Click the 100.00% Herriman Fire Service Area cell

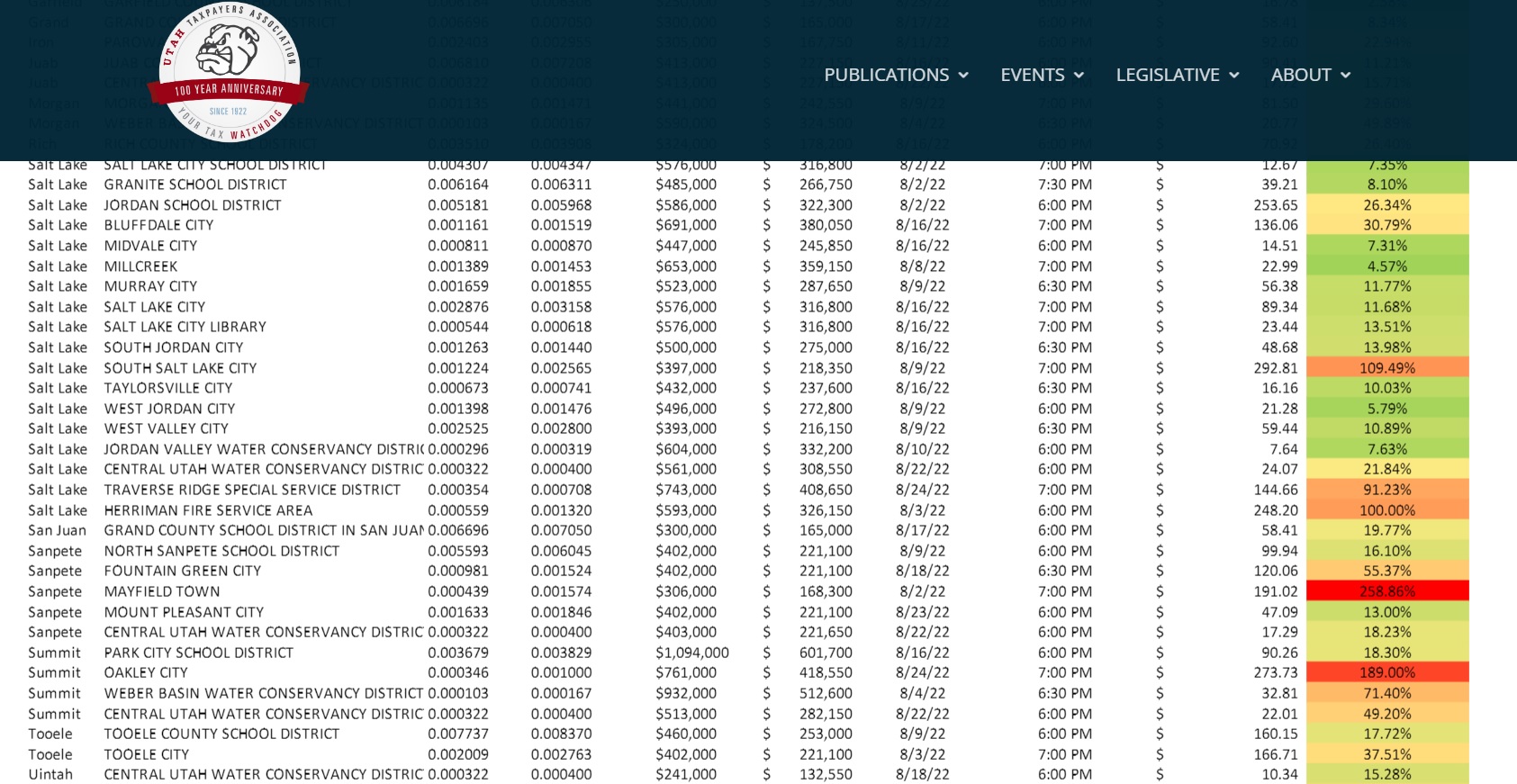(1386, 510)
